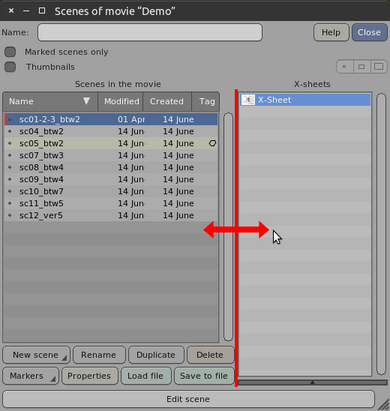The width and height of the screenshot is (390, 411).
Task: Focus the Name search input field
Action: [150, 32]
